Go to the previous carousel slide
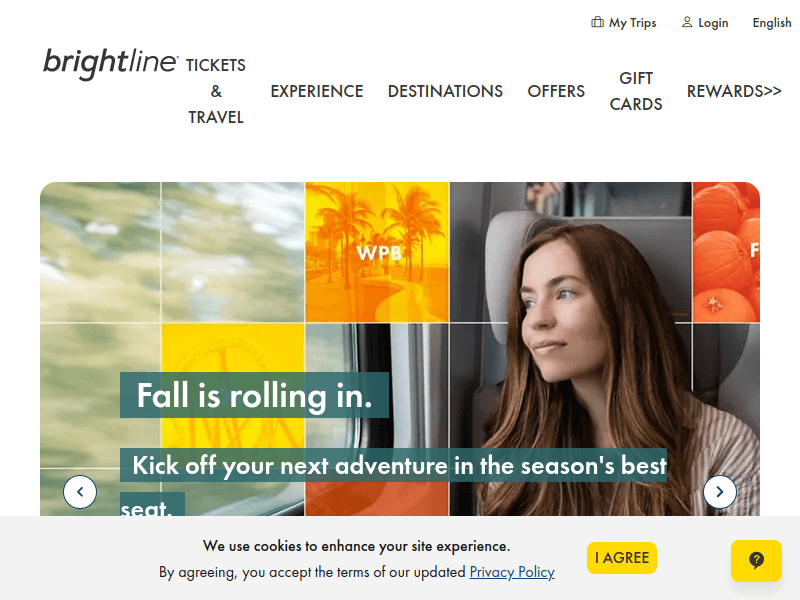 pos(80,491)
